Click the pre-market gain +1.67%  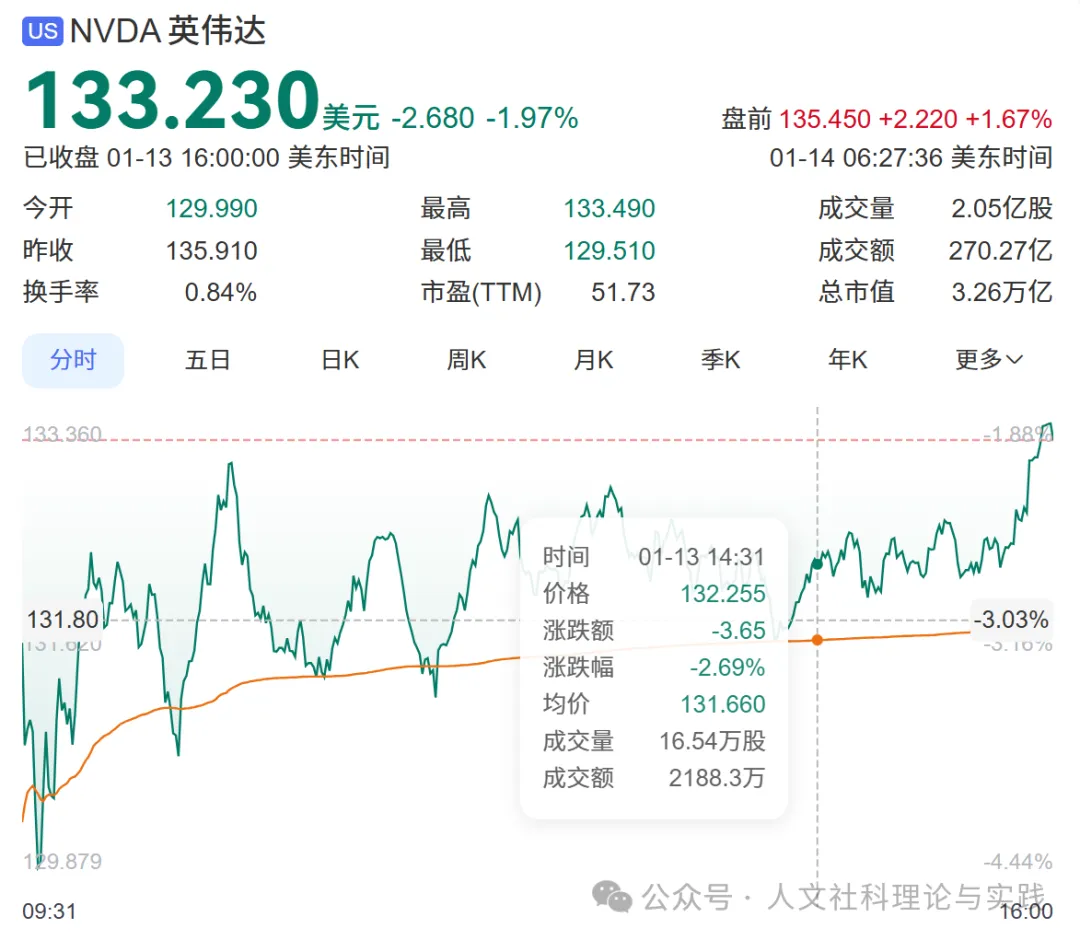1009,119
